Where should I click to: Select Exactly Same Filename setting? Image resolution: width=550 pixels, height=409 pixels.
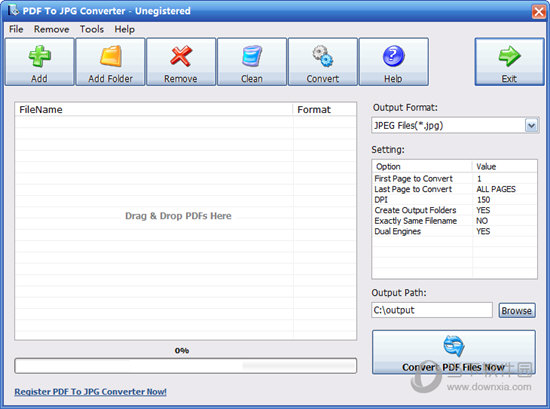pyautogui.click(x=454, y=221)
